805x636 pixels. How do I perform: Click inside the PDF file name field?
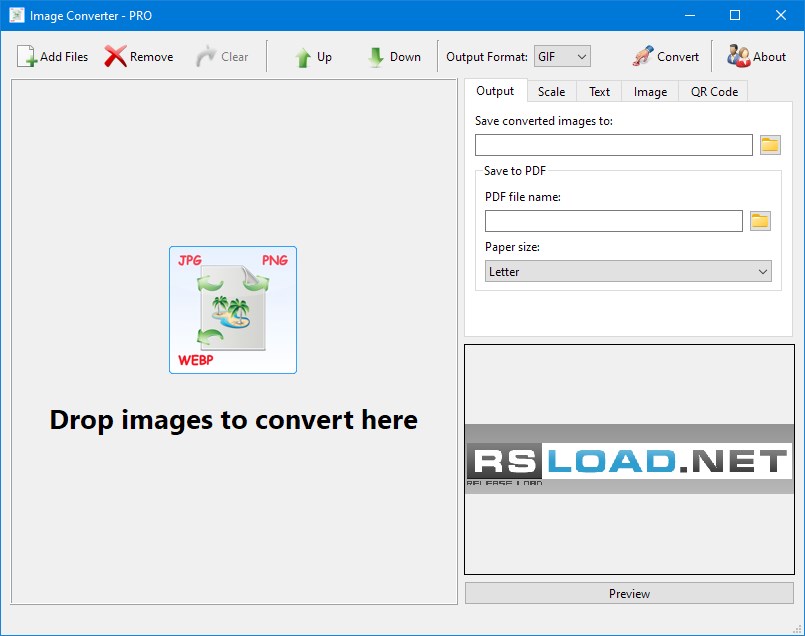coord(613,220)
